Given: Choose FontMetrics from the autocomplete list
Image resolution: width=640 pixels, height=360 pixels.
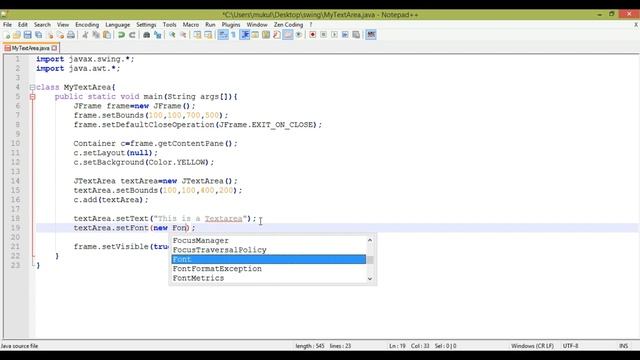Looking at the screenshot, I should (x=268, y=278).
